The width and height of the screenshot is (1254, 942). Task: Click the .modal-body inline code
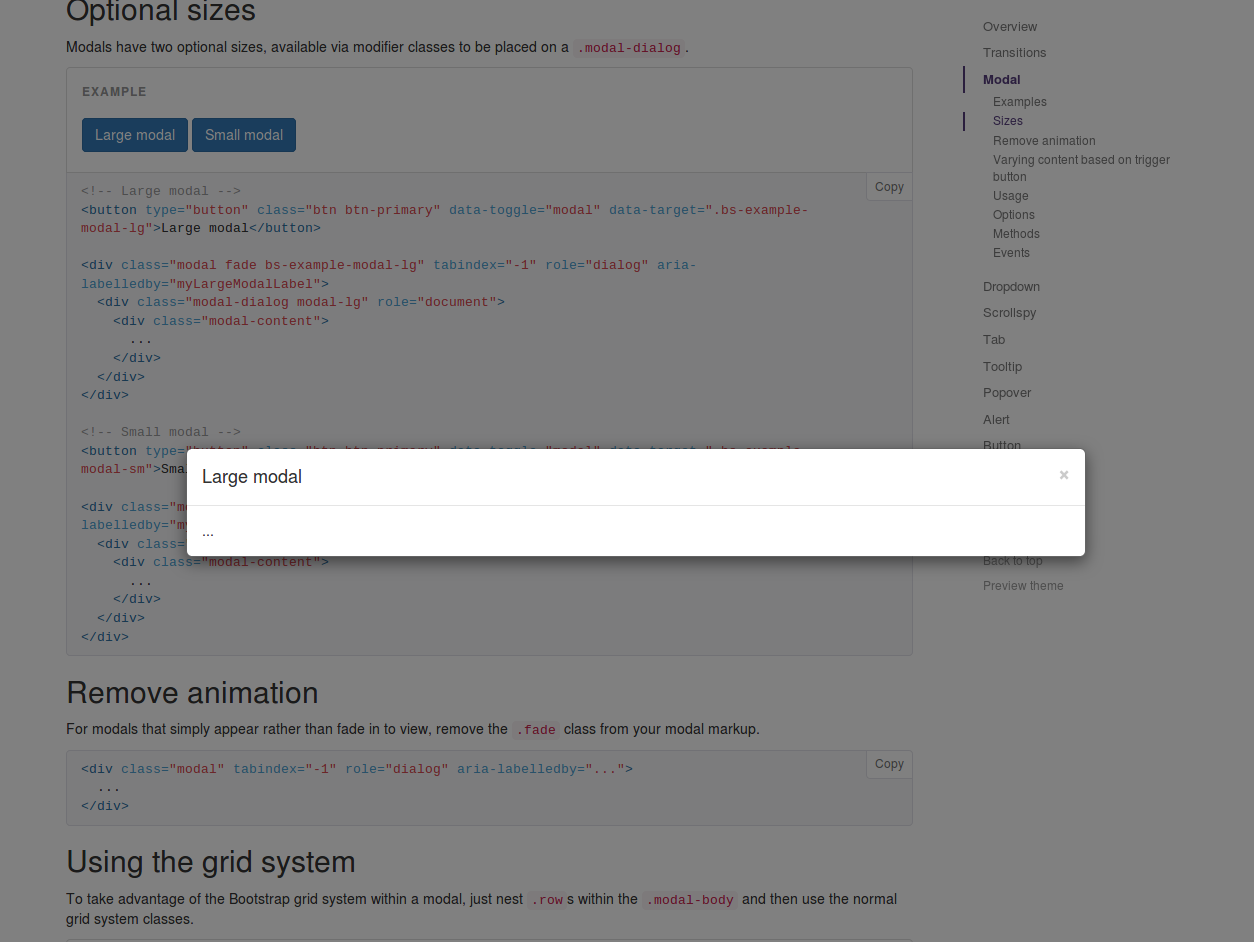(x=690, y=900)
